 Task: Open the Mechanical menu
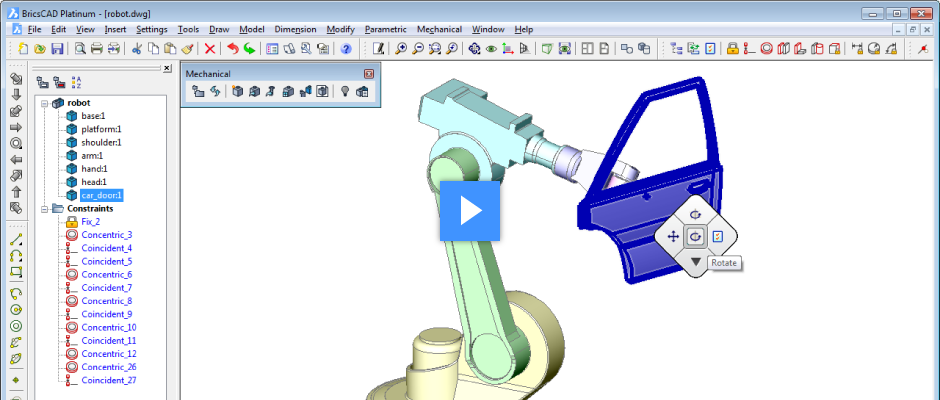coord(439,29)
